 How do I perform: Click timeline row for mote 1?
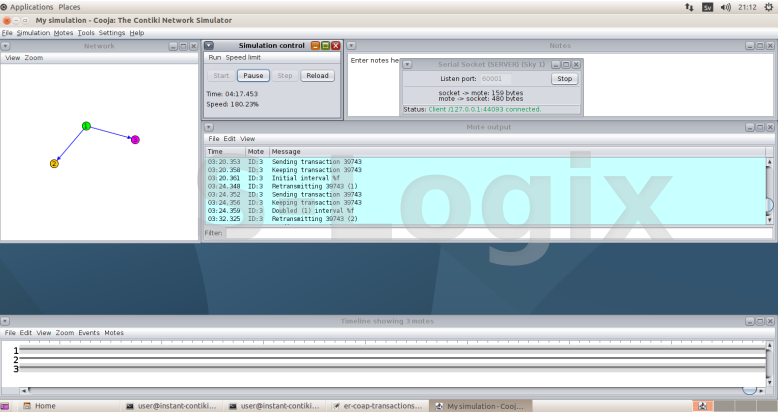point(390,350)
